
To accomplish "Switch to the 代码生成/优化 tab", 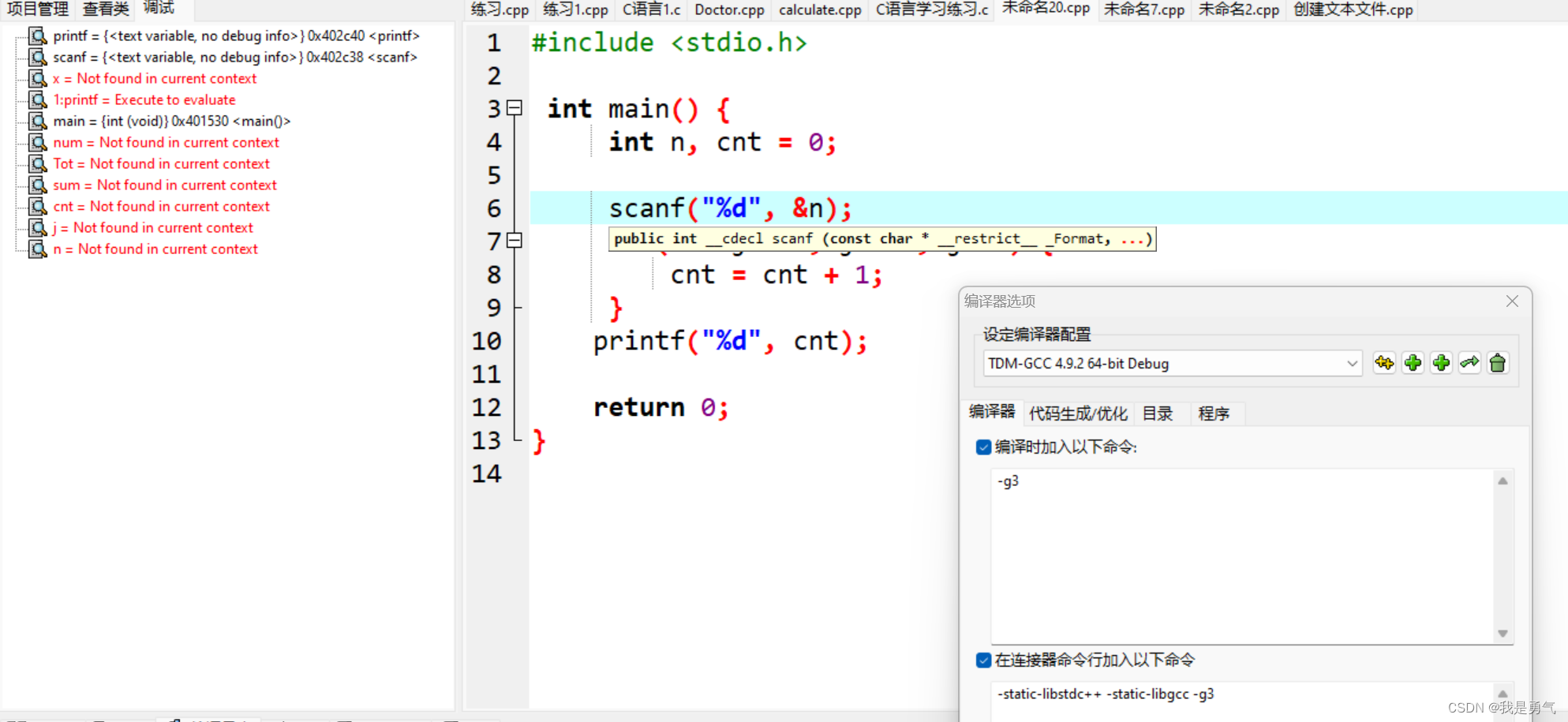I will pos(1078,413).
